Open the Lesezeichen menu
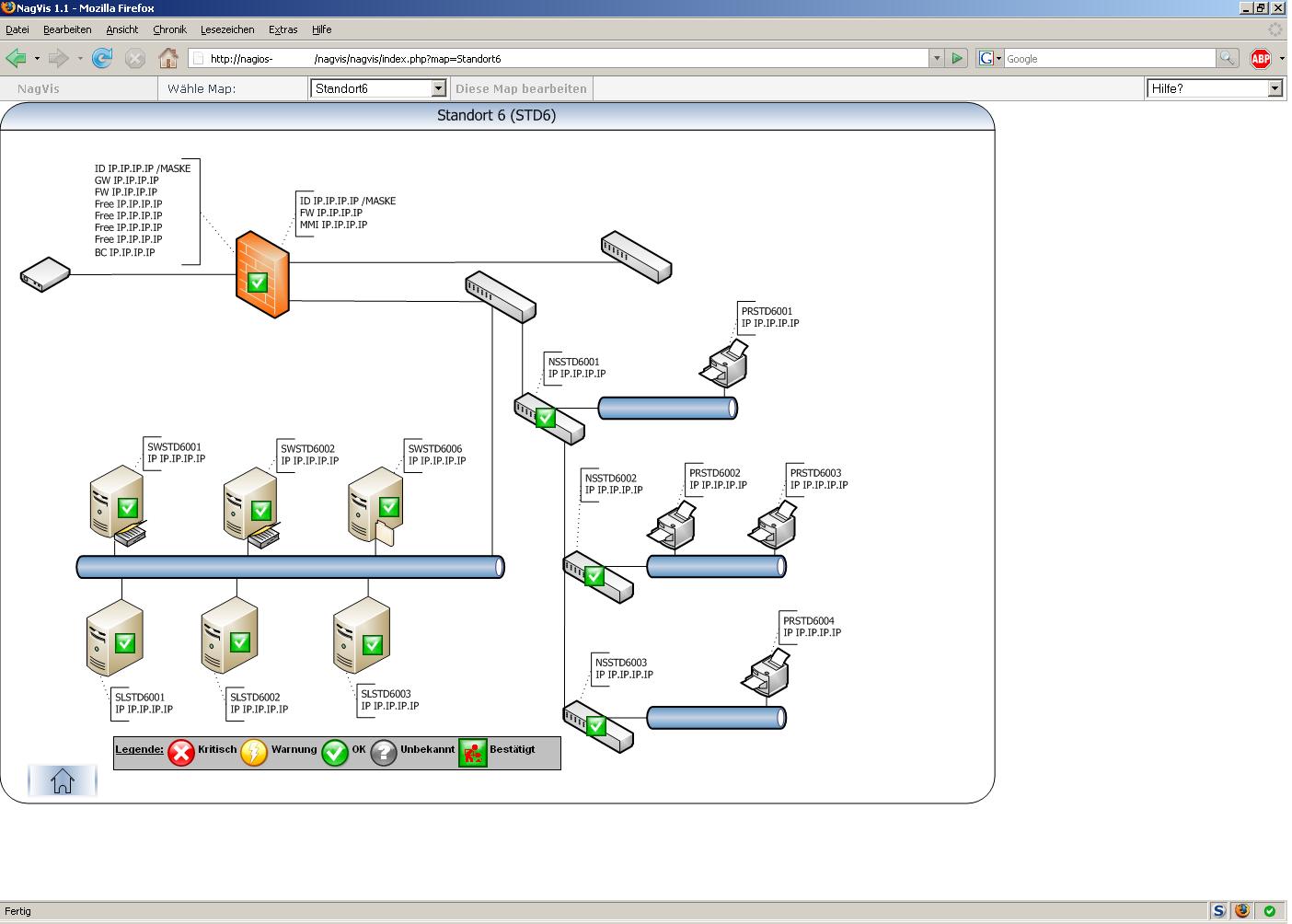 [x=227, y=29]
